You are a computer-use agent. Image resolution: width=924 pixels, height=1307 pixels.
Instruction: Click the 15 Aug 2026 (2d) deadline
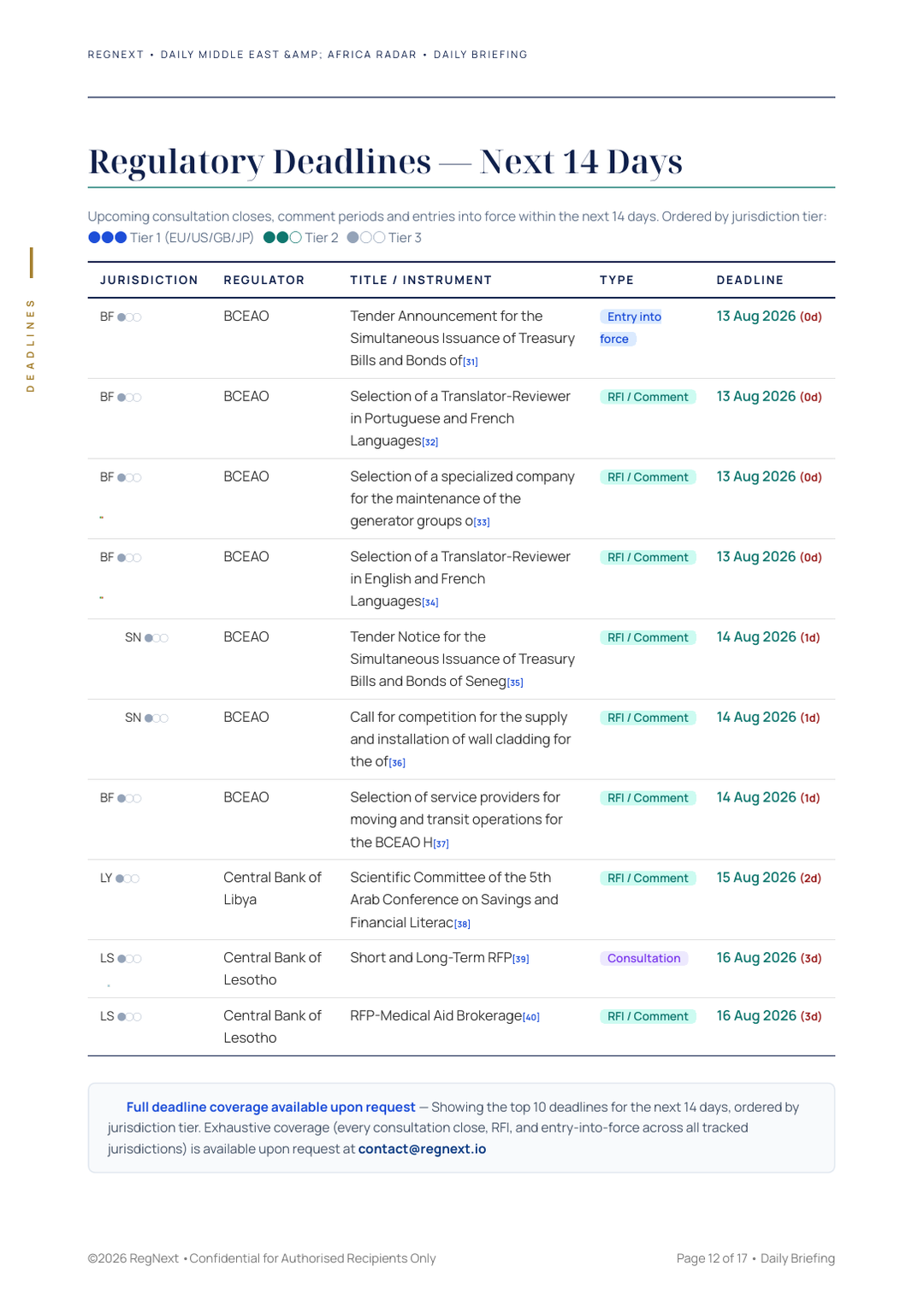[769, 878]
